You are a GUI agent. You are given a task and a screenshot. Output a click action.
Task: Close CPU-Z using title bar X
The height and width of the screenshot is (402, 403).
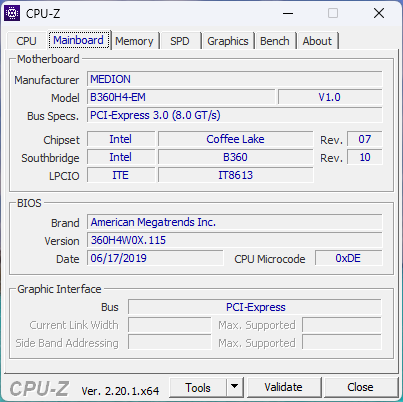coord(379,14)
